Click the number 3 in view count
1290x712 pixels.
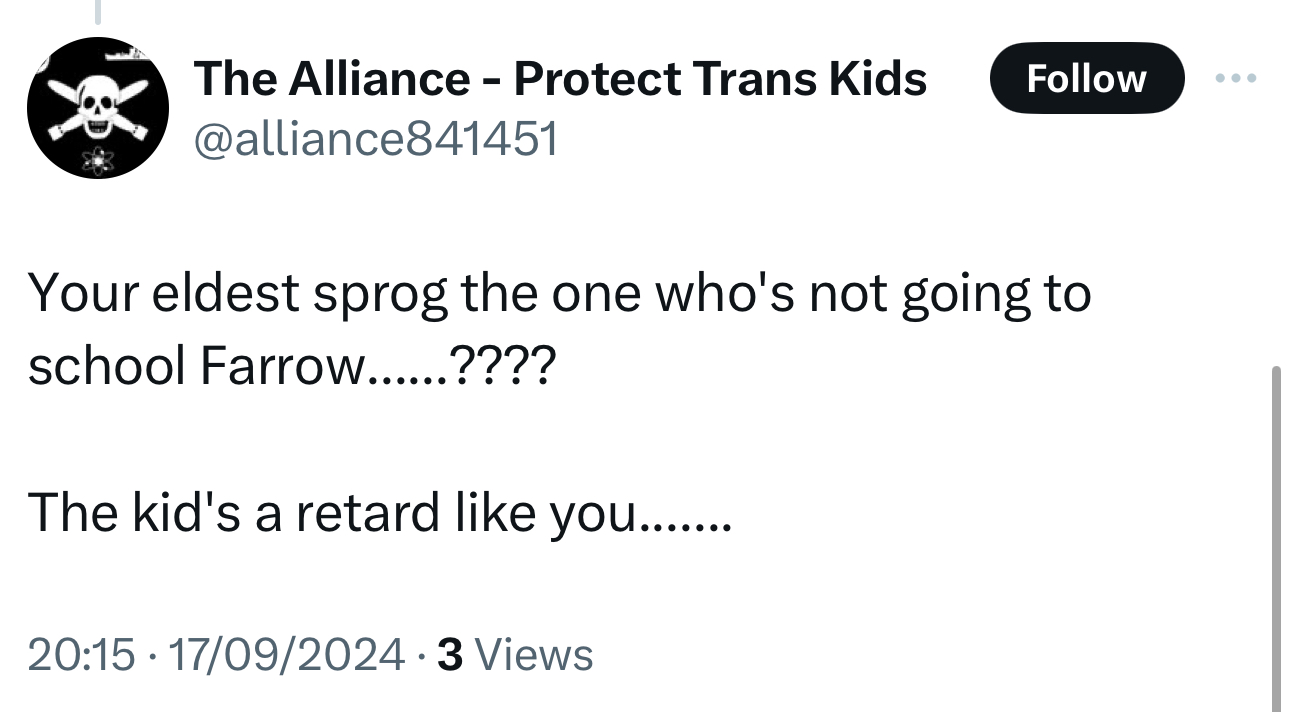(450, 655)
